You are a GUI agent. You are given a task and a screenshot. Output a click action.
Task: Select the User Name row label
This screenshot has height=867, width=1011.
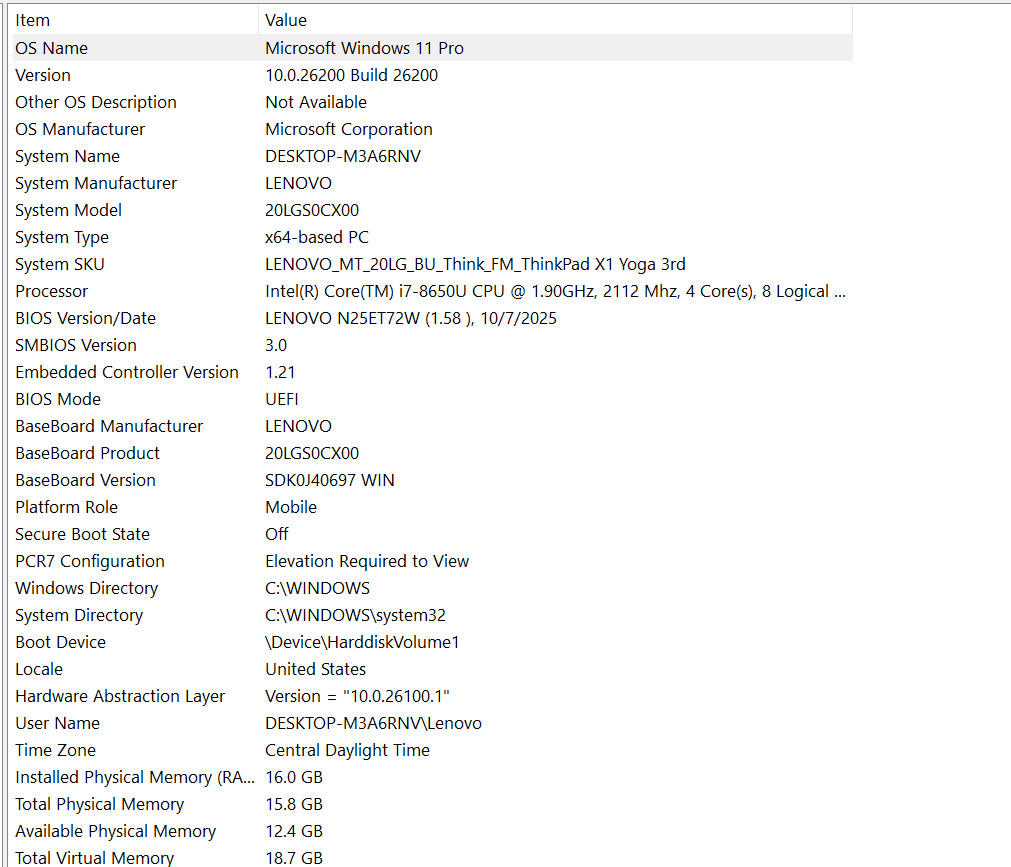tap(57, 725)
